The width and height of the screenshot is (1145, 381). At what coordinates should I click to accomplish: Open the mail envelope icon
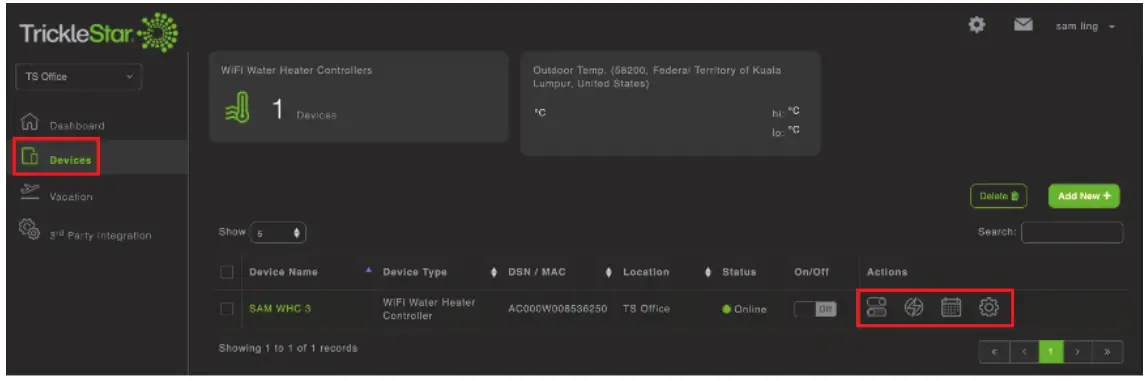1023,26
